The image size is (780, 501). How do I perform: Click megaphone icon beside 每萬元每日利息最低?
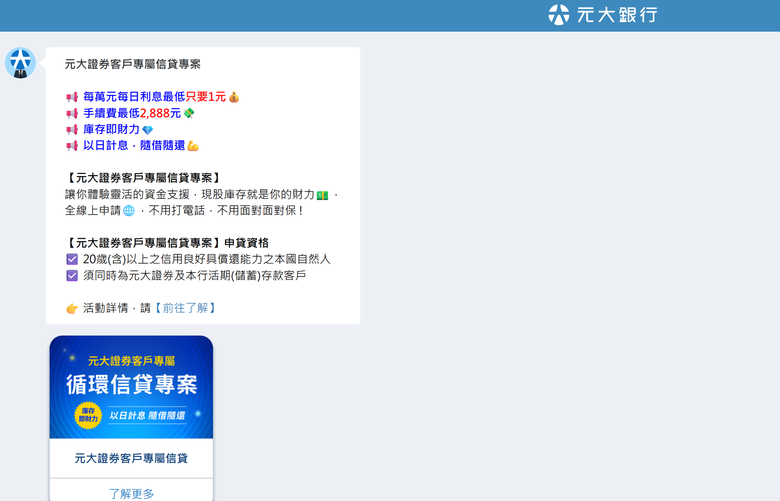(x=72, y=97)
